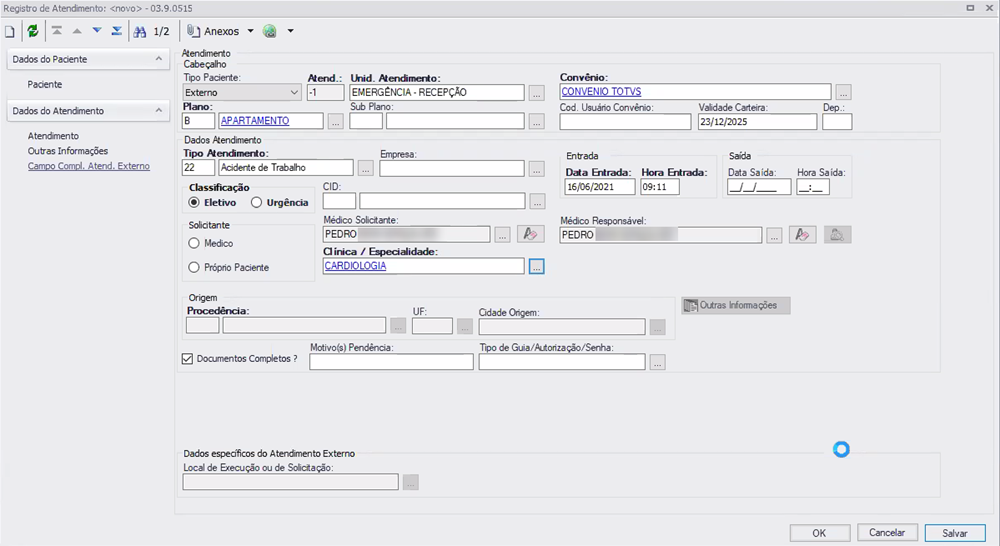Click the Motivo(s) Pendência field
The height and width of the screenshot is (546, 1000).
point(392,362)
